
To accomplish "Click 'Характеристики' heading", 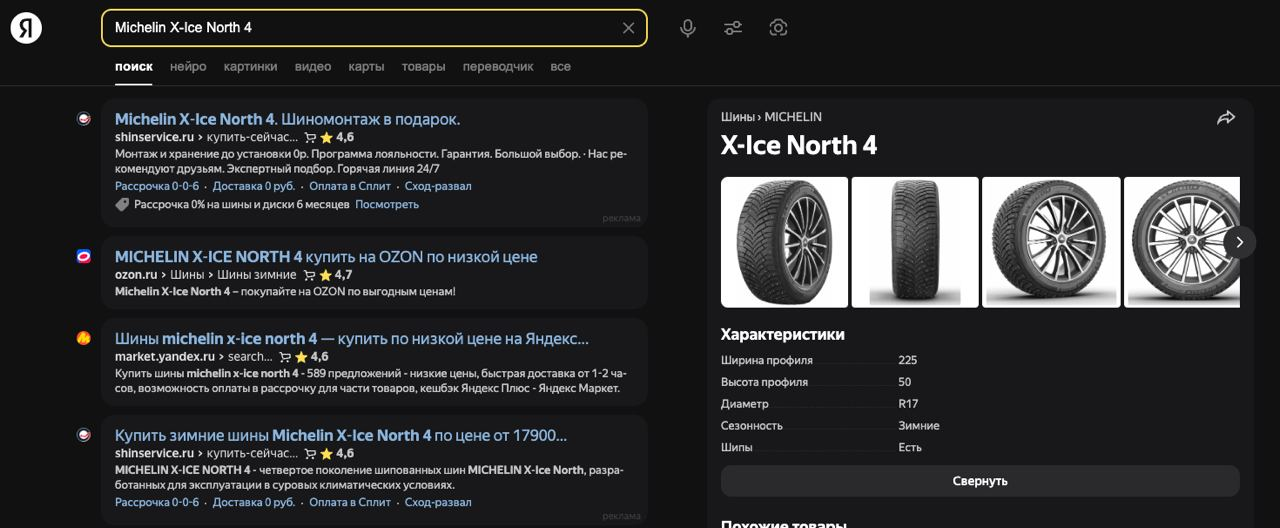I will point(783,335).
